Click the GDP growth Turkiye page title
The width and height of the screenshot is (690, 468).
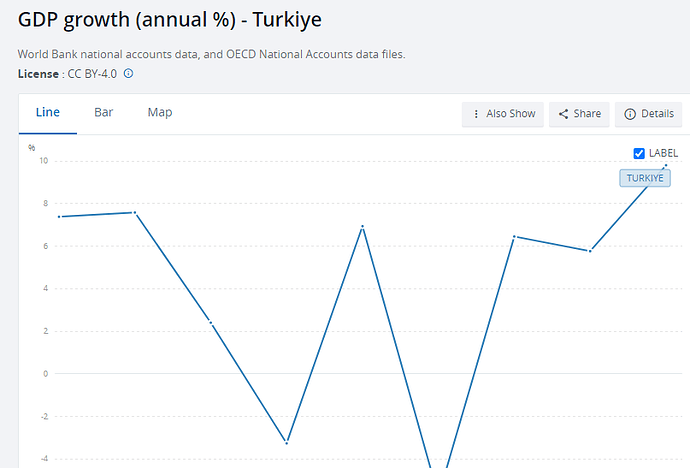[x=171, y=20]
